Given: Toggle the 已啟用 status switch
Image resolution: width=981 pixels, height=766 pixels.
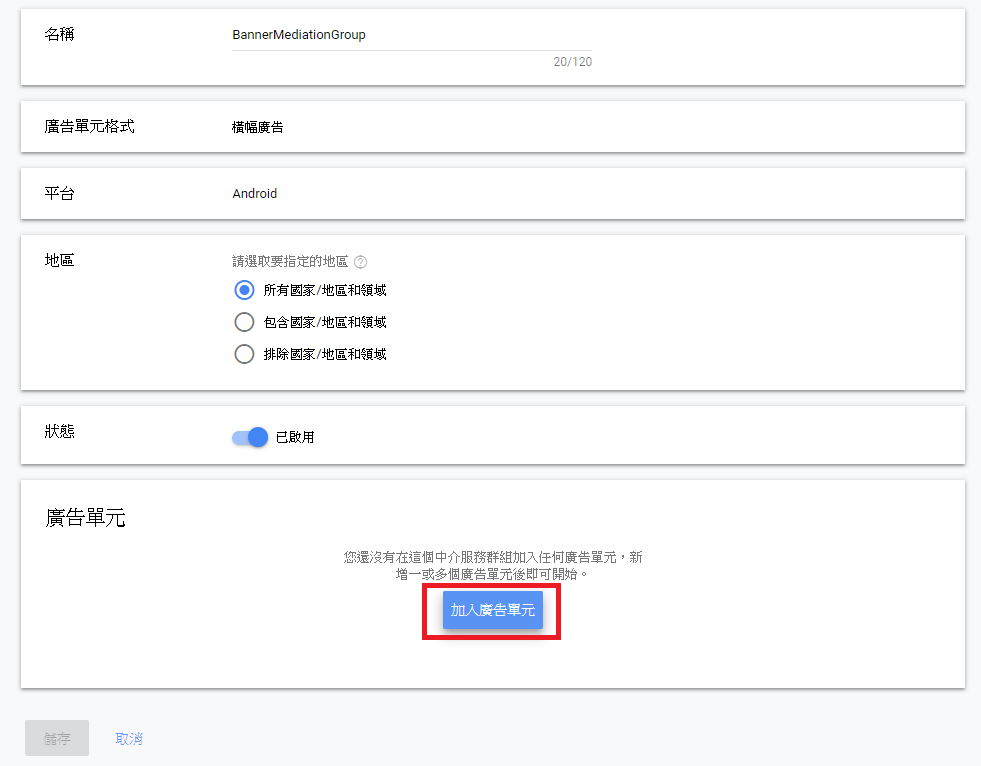Looking at the screenshot, I should pos(250,437).
